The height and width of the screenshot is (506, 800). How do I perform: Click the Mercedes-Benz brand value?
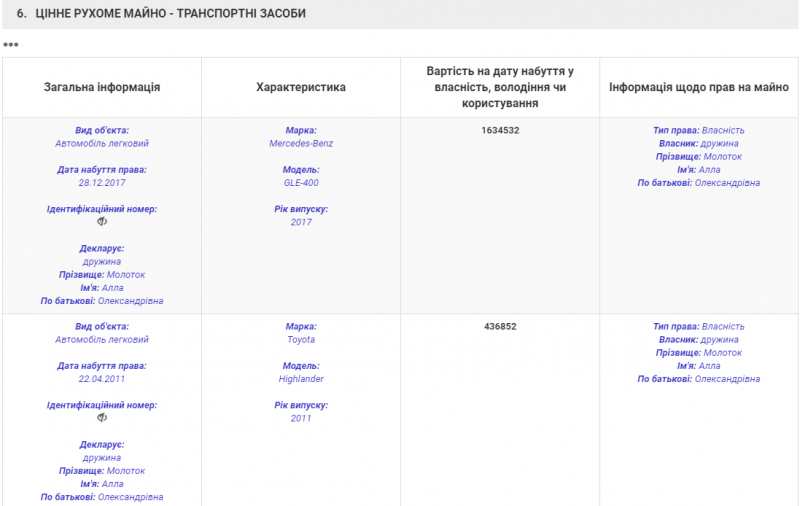tap(301, 144)
